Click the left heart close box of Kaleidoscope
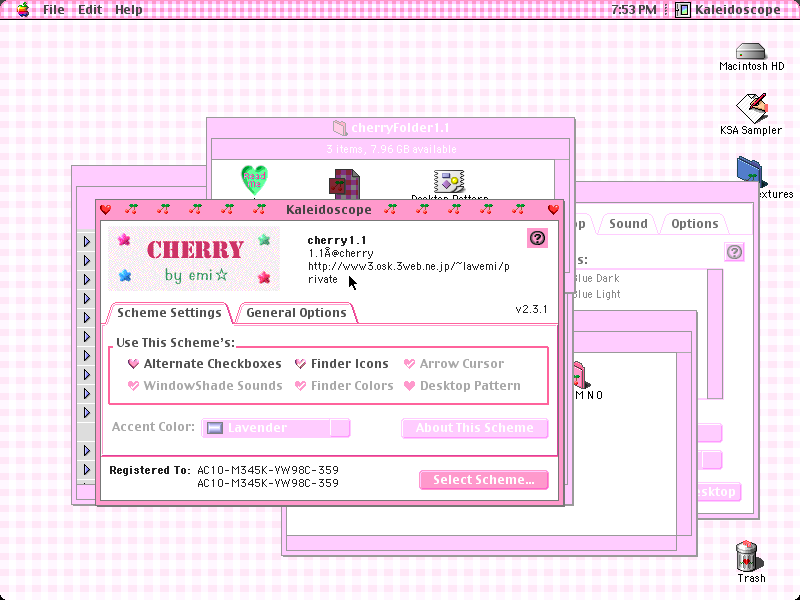Screen dimensions: 800x600 coord(106,210)
